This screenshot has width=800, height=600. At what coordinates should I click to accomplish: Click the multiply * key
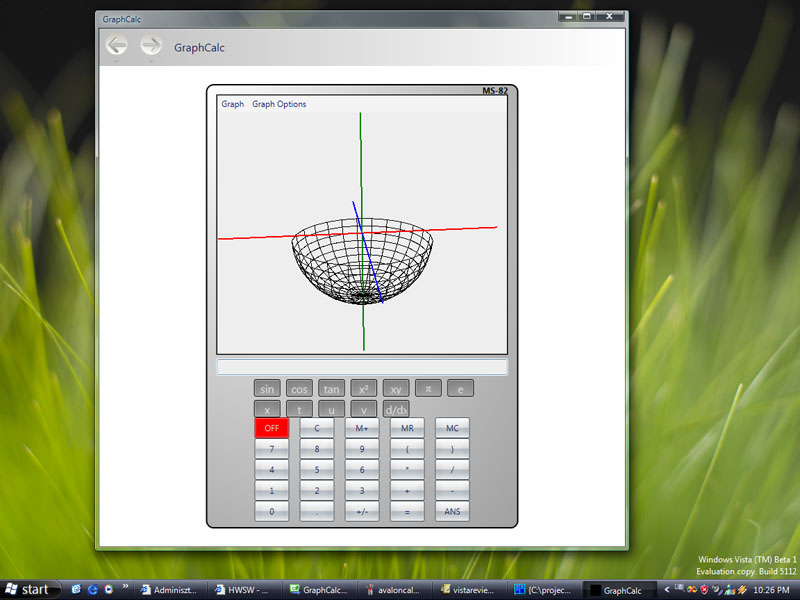tap(407, 470)
